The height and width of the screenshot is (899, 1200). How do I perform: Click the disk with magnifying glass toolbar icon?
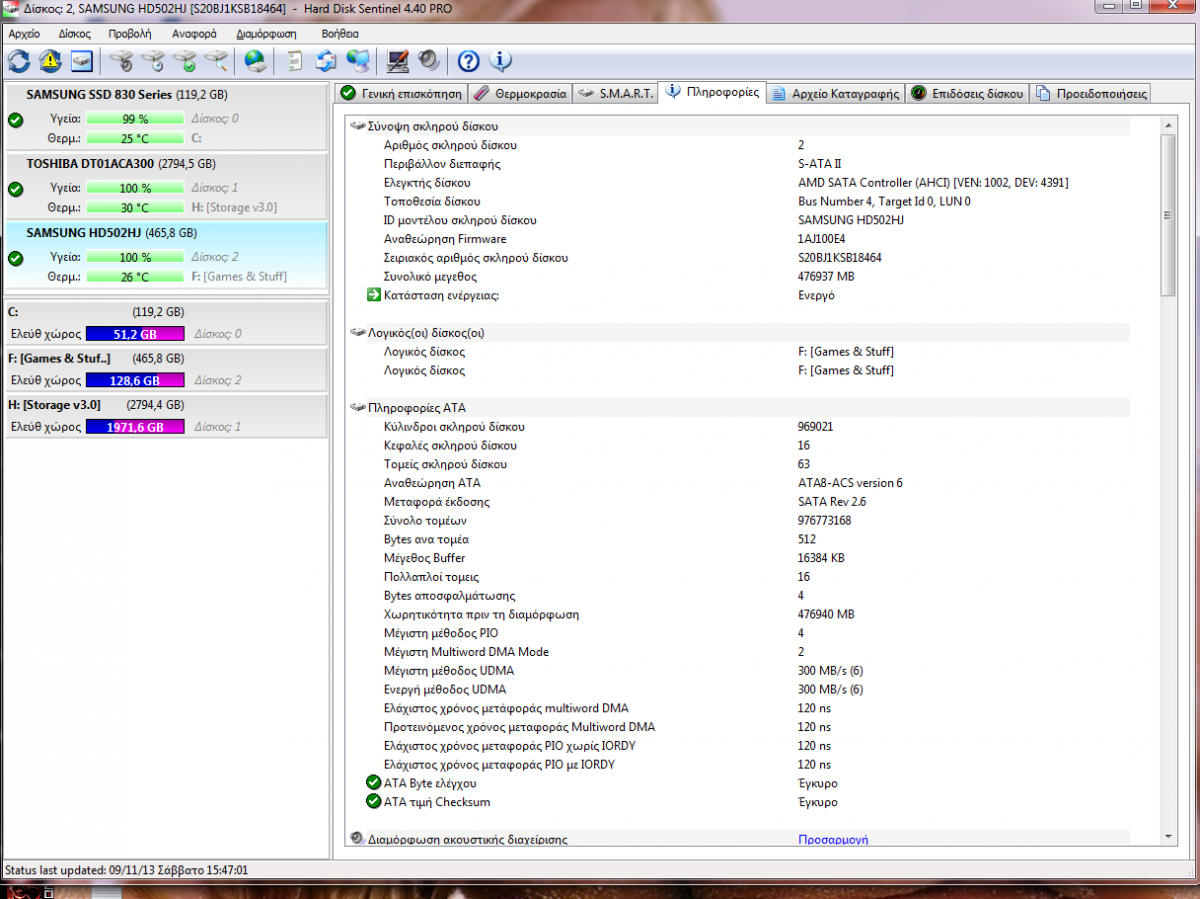216,61
